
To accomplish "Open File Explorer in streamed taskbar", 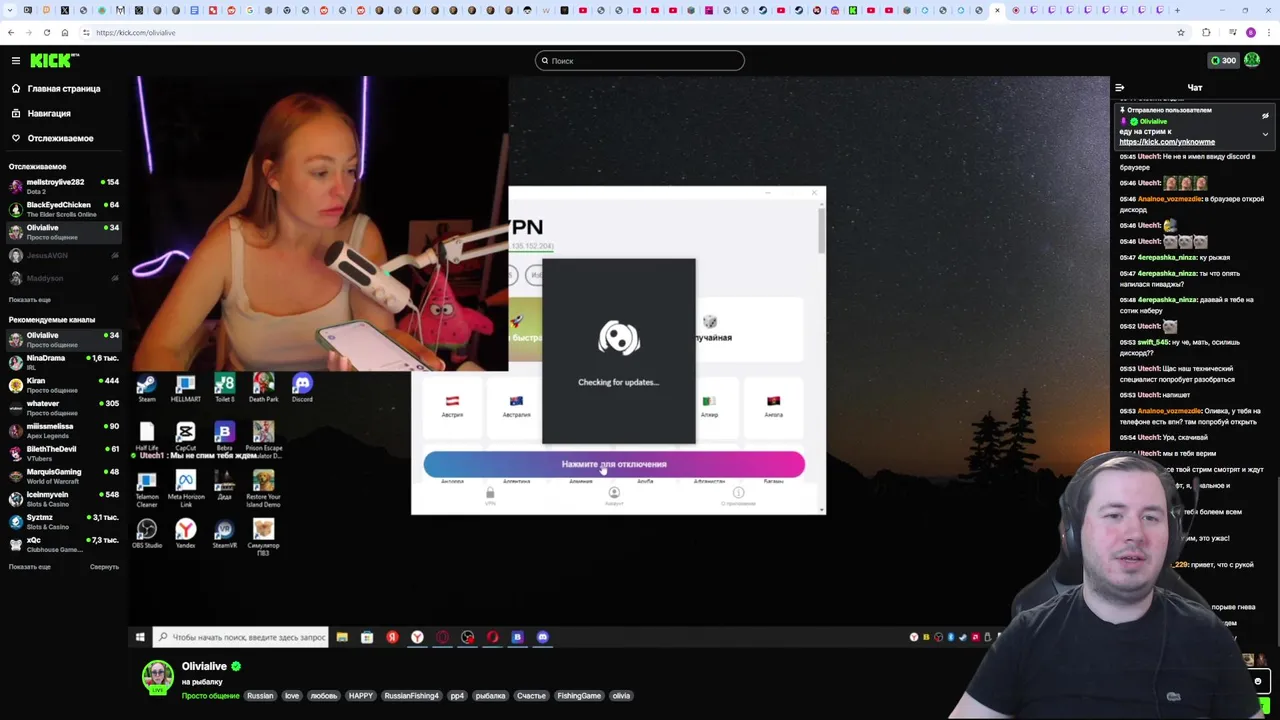I will (342, 637).
